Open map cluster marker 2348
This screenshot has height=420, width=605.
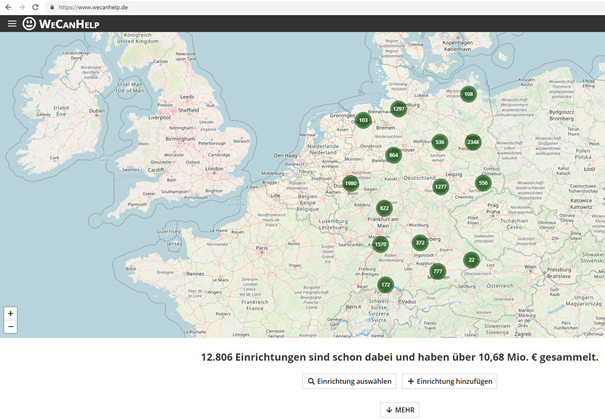tap(473, 142)
